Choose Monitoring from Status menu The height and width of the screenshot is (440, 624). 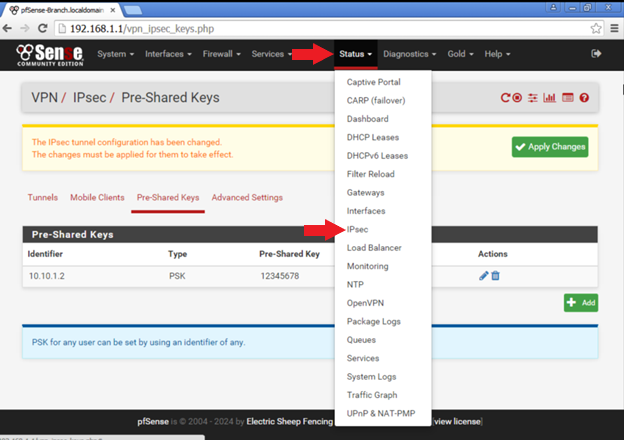367,266
